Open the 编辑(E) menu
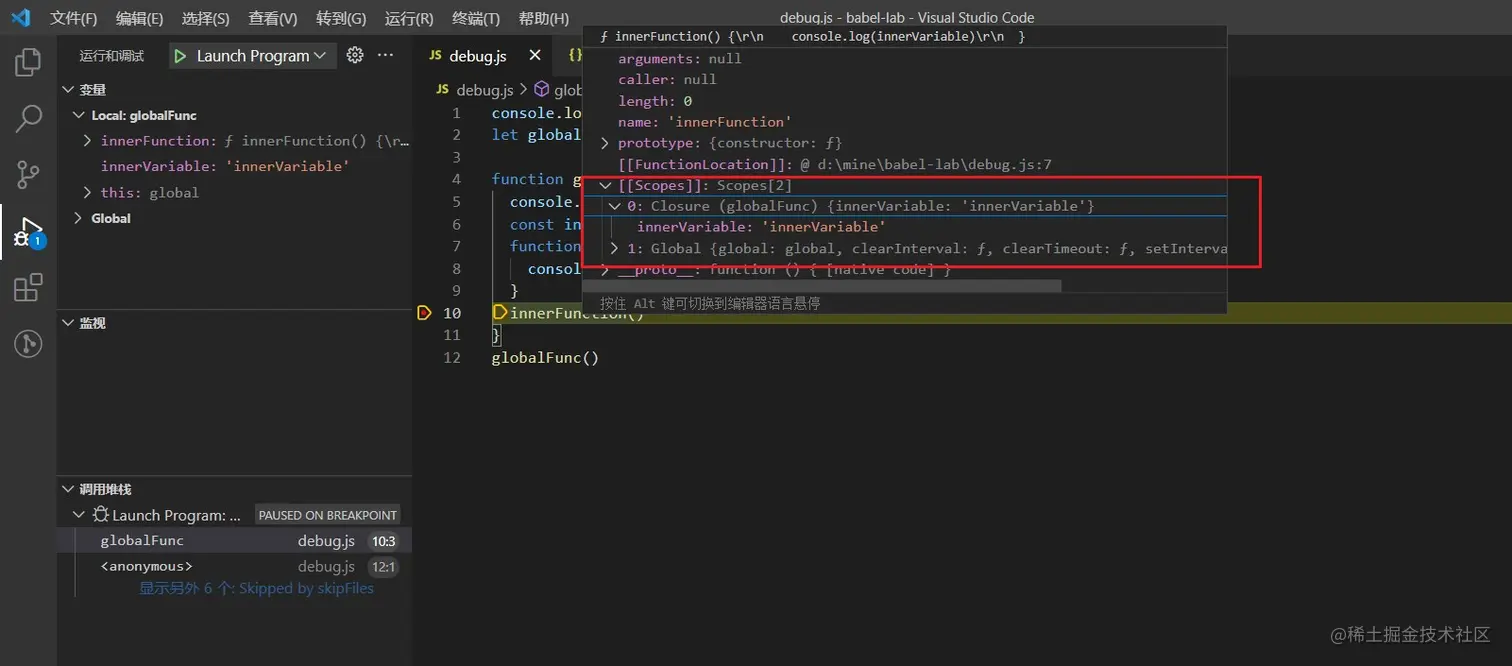The image size is (1512, 666). (139, 18)
